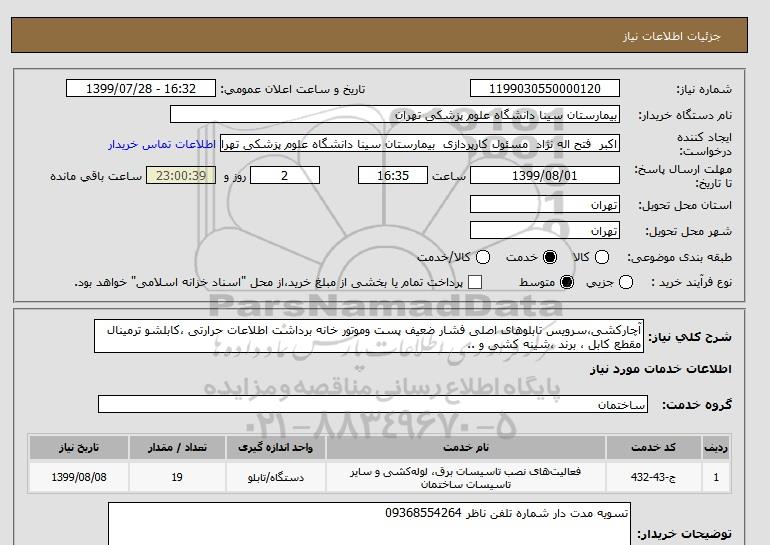This screenshot has width=770, height=545.
Task: Click the deadline time field 16:35
Action: pos(393,176)
